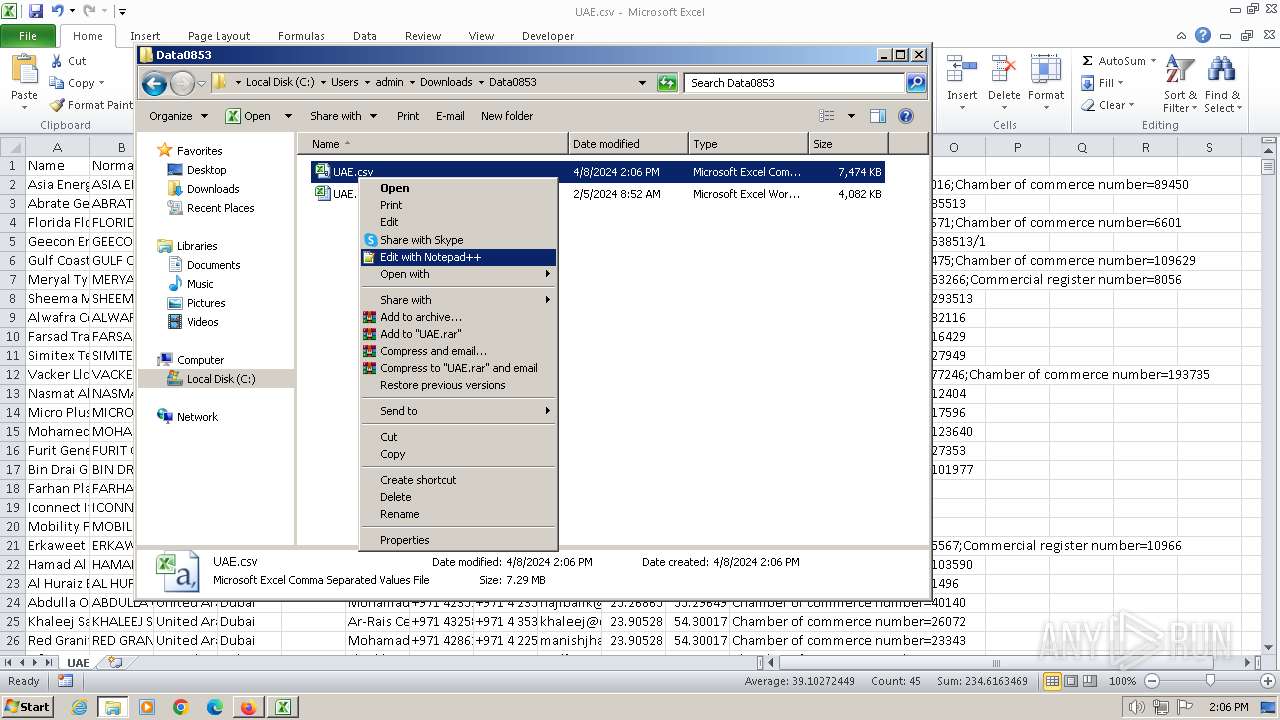
Task: Click the Paste icon in Clipboard group
Action: click(24, 71)
